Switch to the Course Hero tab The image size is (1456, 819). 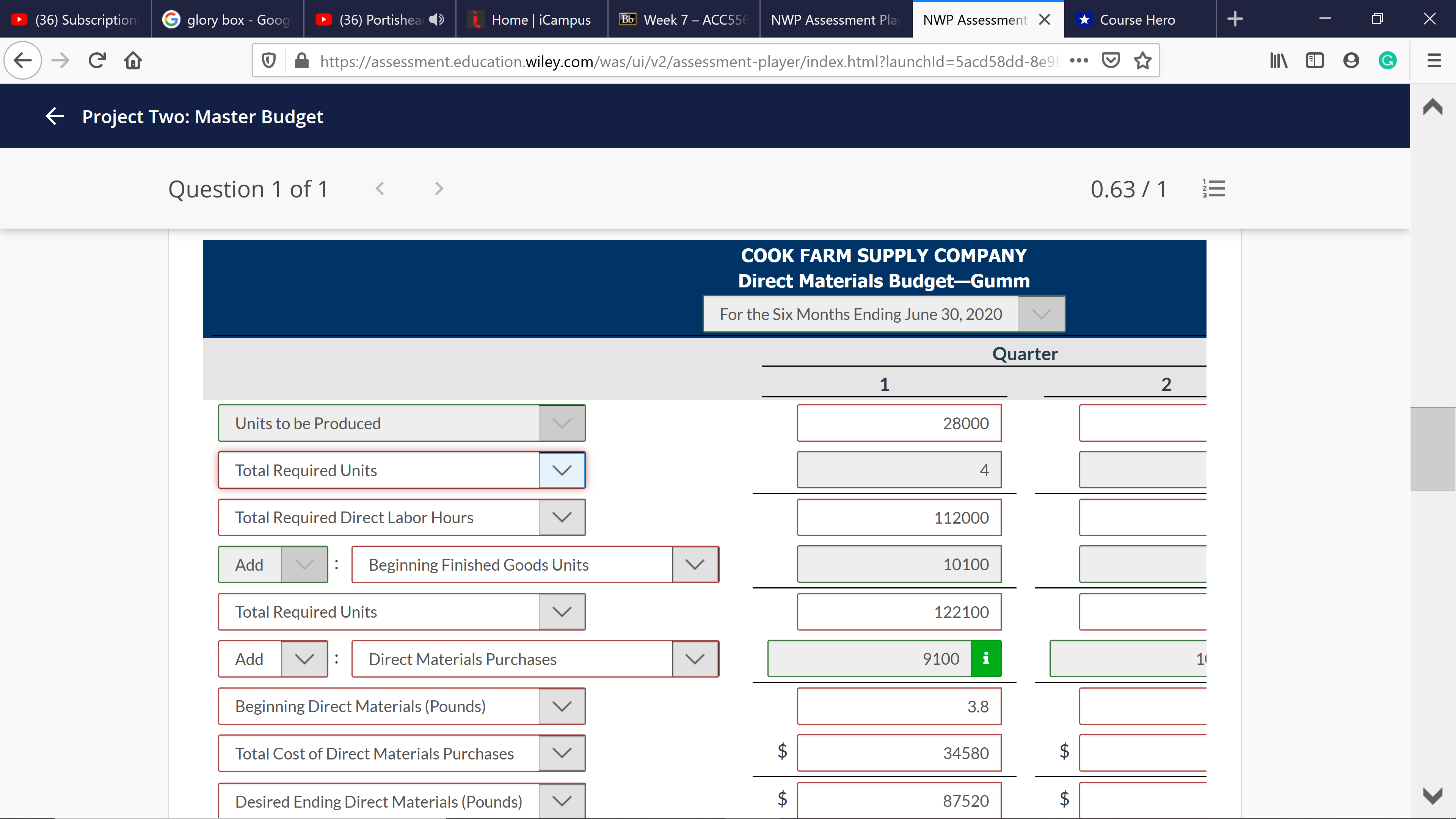point(1137,20)
